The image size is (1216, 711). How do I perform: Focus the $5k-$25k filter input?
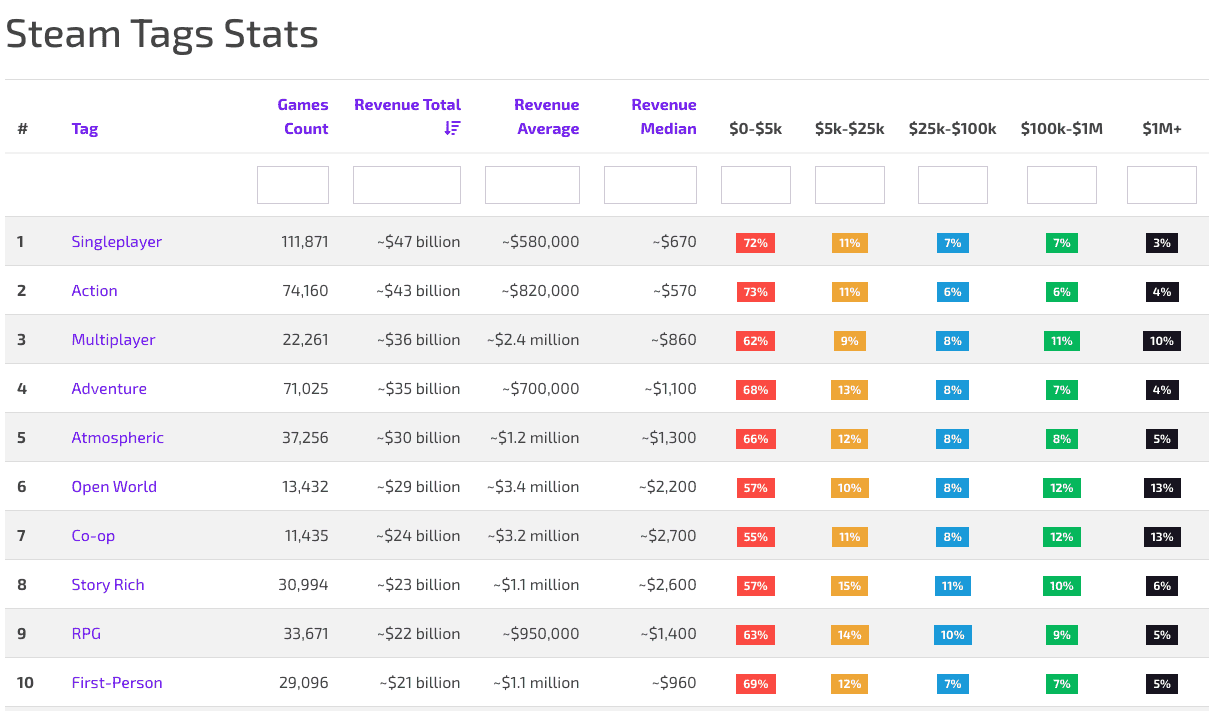850,185
